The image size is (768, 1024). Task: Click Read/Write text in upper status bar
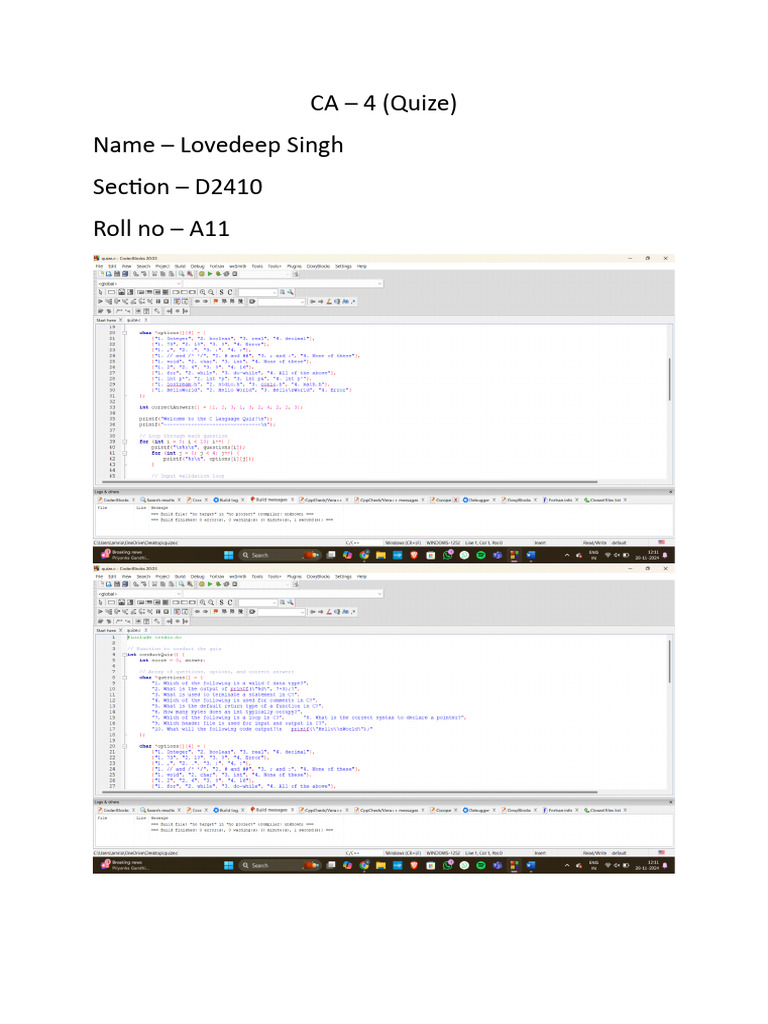594,543
